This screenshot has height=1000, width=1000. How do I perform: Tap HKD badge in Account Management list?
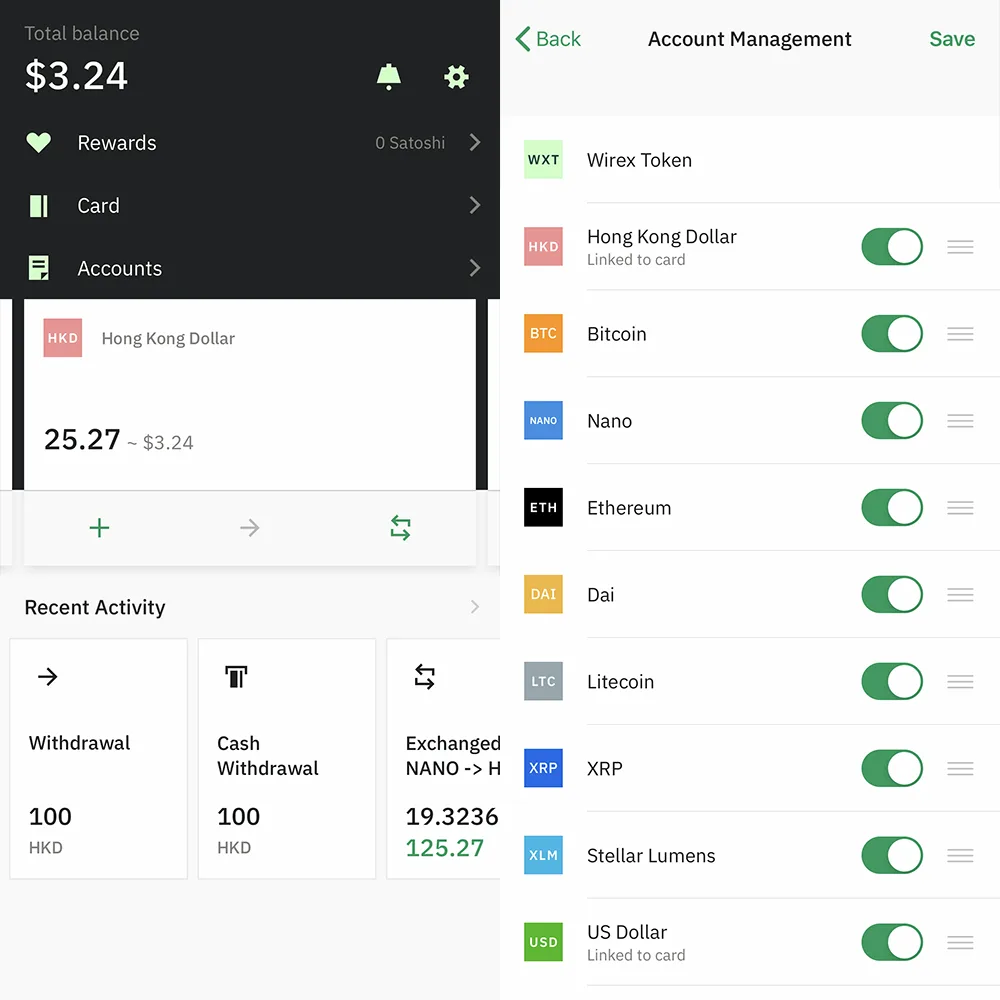click(x=543, y=246)
